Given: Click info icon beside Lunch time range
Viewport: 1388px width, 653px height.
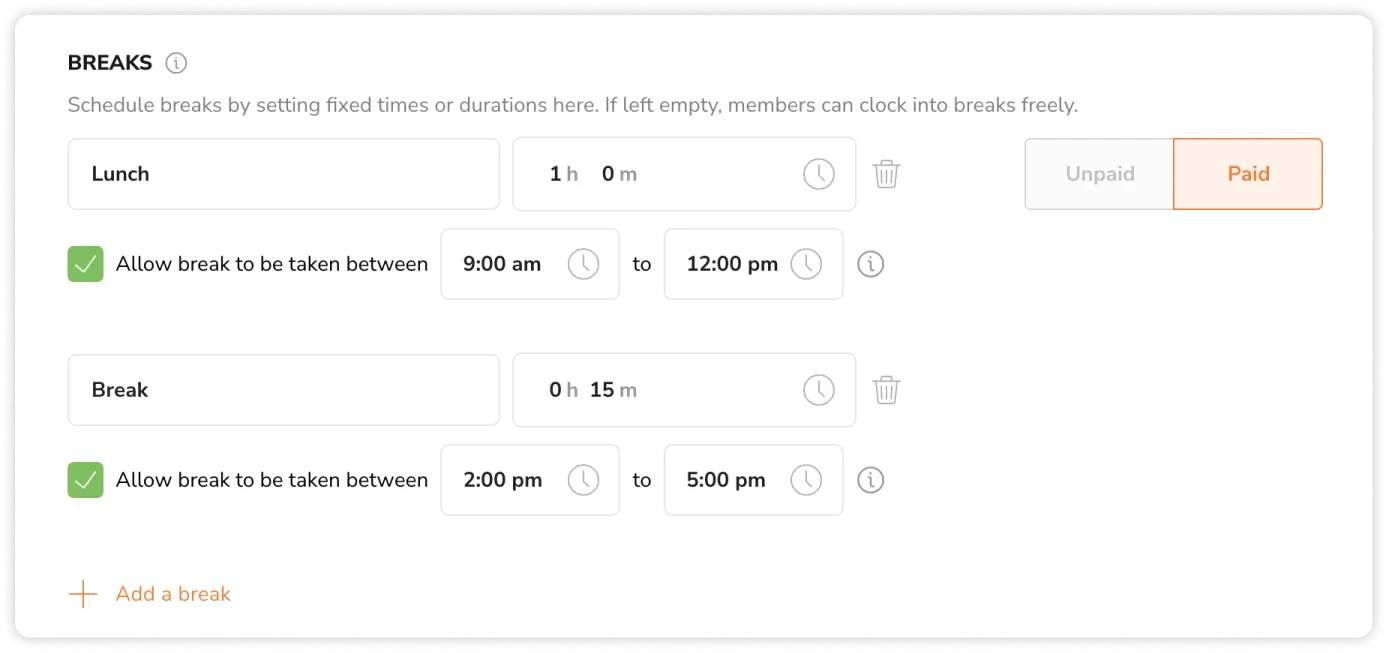Looking at the screenshot, I should 871,264.
